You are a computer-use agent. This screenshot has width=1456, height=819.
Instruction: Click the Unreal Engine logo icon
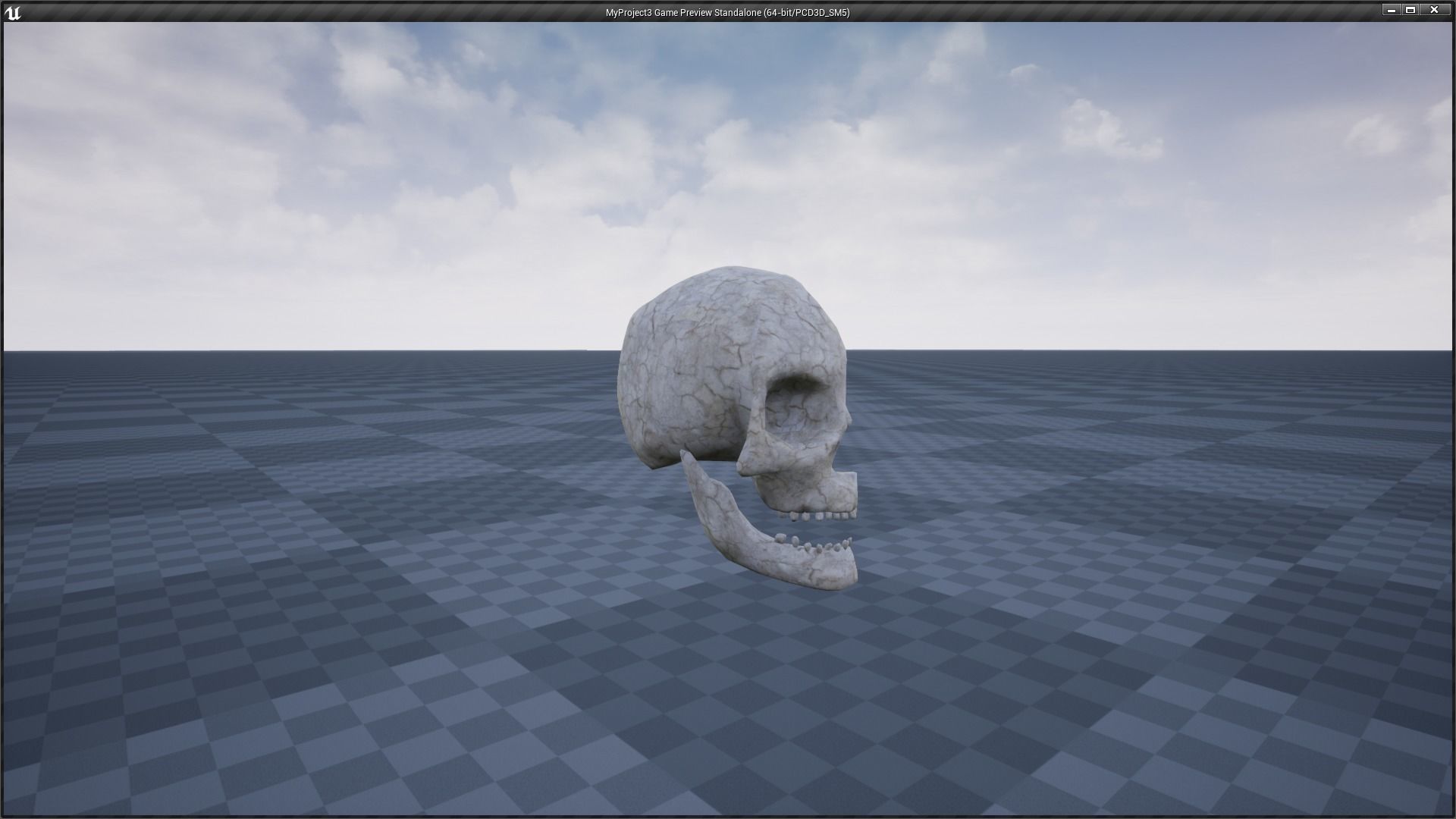point(12,12)
